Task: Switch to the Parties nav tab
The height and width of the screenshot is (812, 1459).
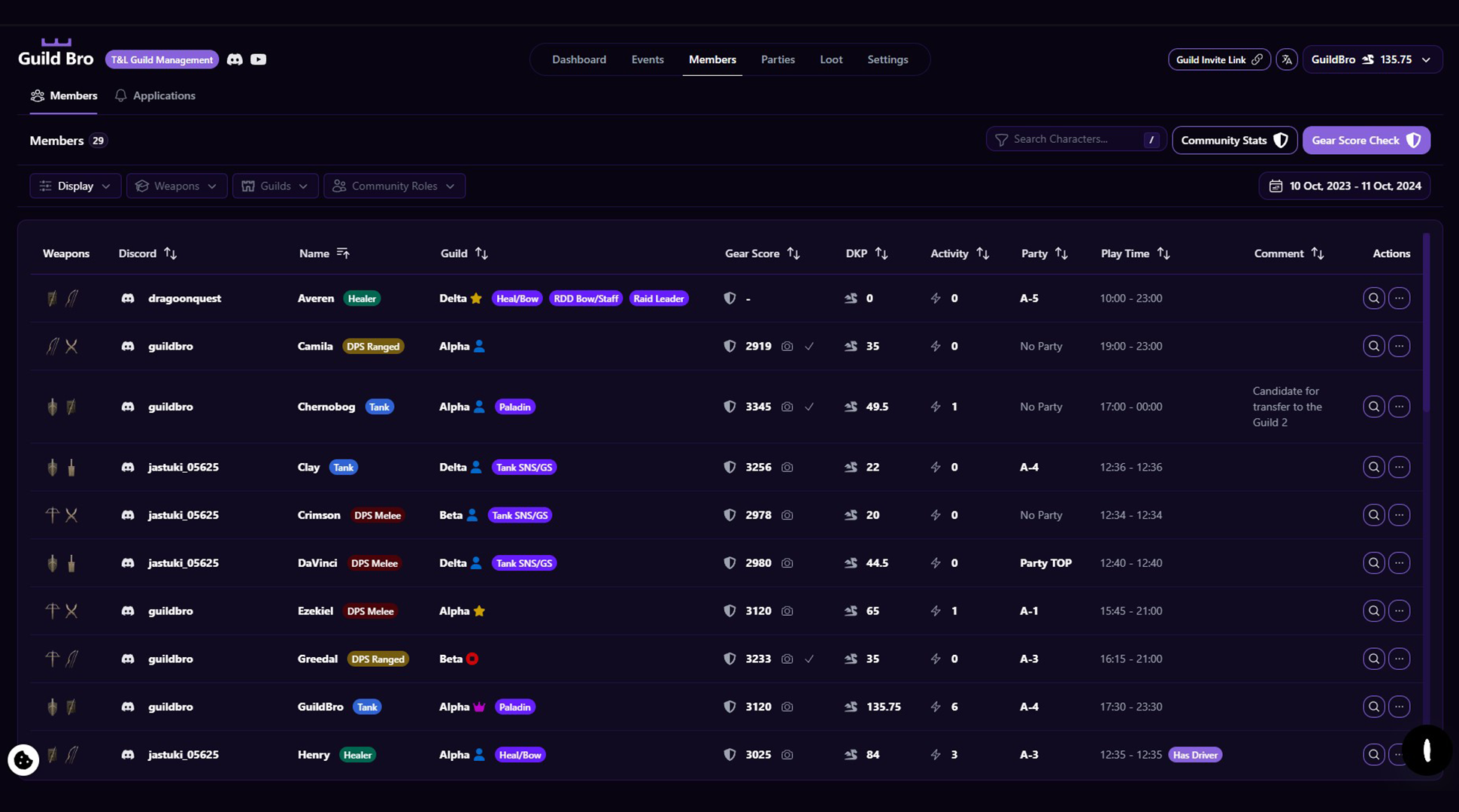Action: [x=778, y=59]
